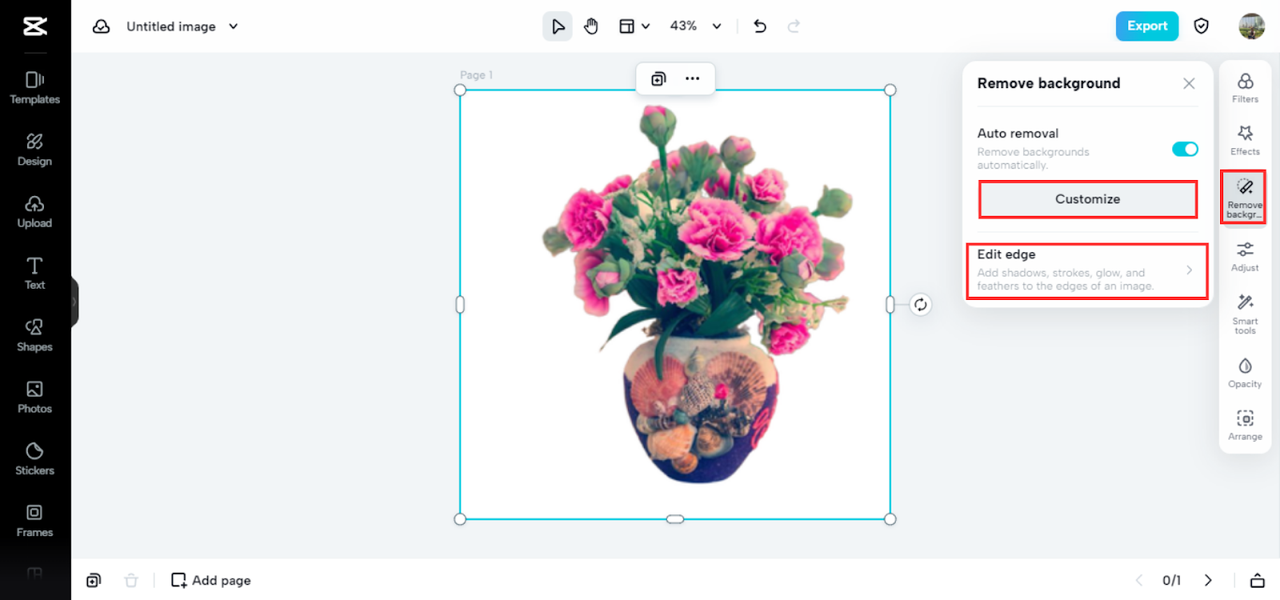The height and width of the screenshot is (600, 1280).
Task: Click the Add page button
Action: [x=211, y=580]
